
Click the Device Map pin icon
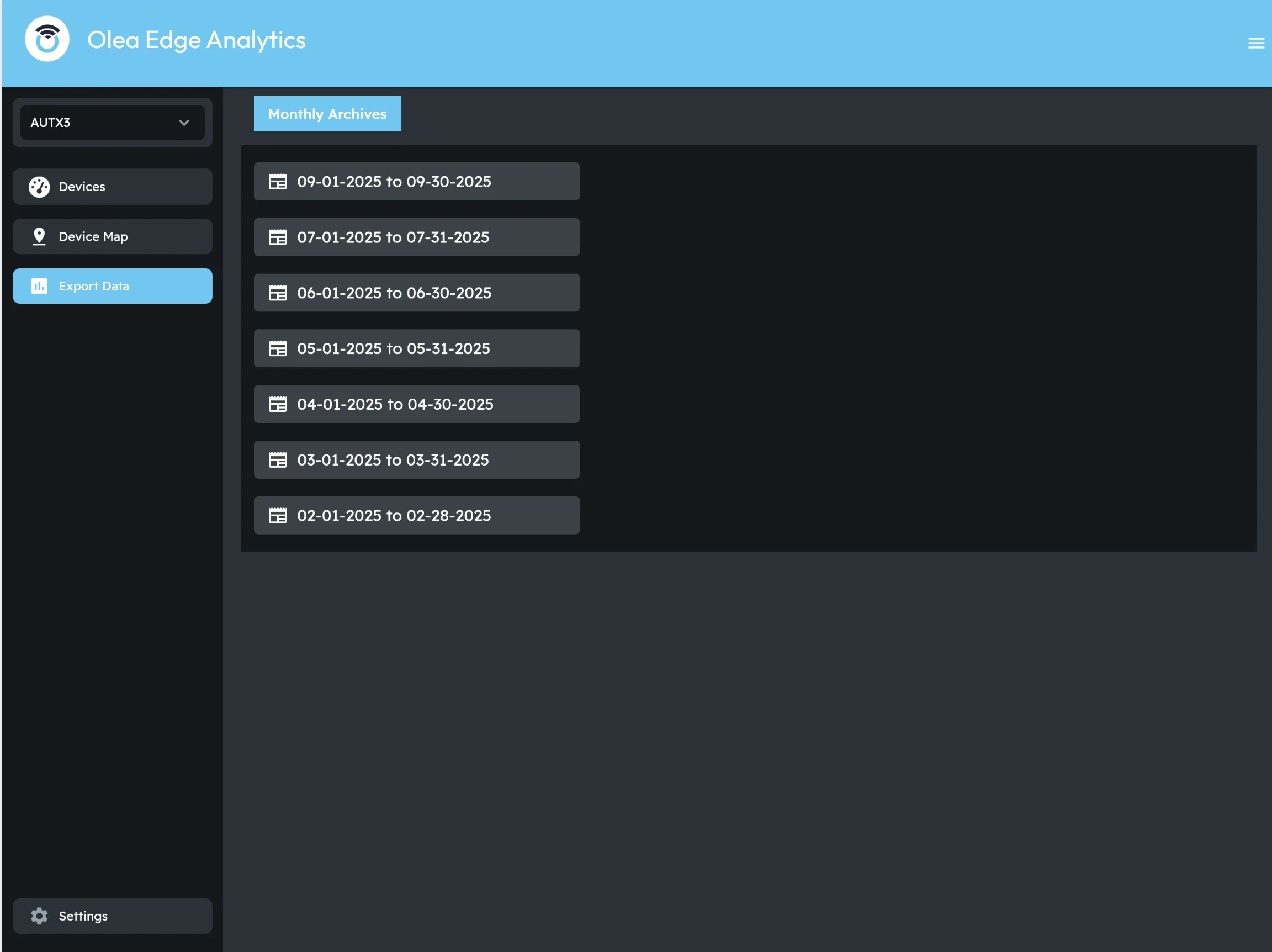click(x=39, y=236)
